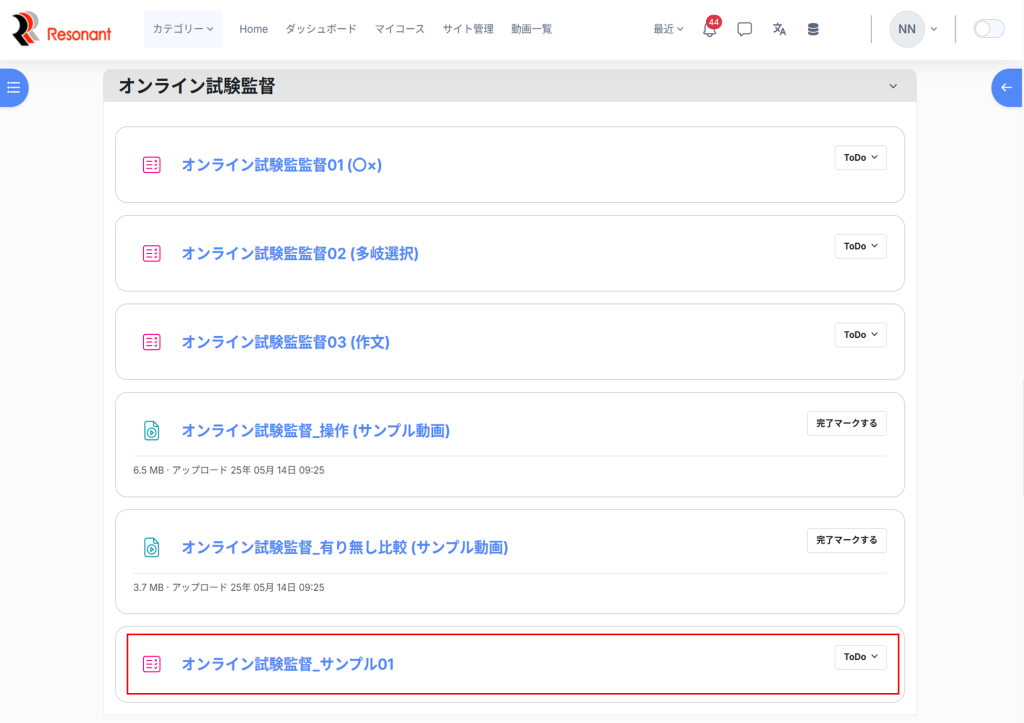Viewport: 1024px width, 723px height.
Task: Open the NN user profile avatar
Action: tap(907, 30)
